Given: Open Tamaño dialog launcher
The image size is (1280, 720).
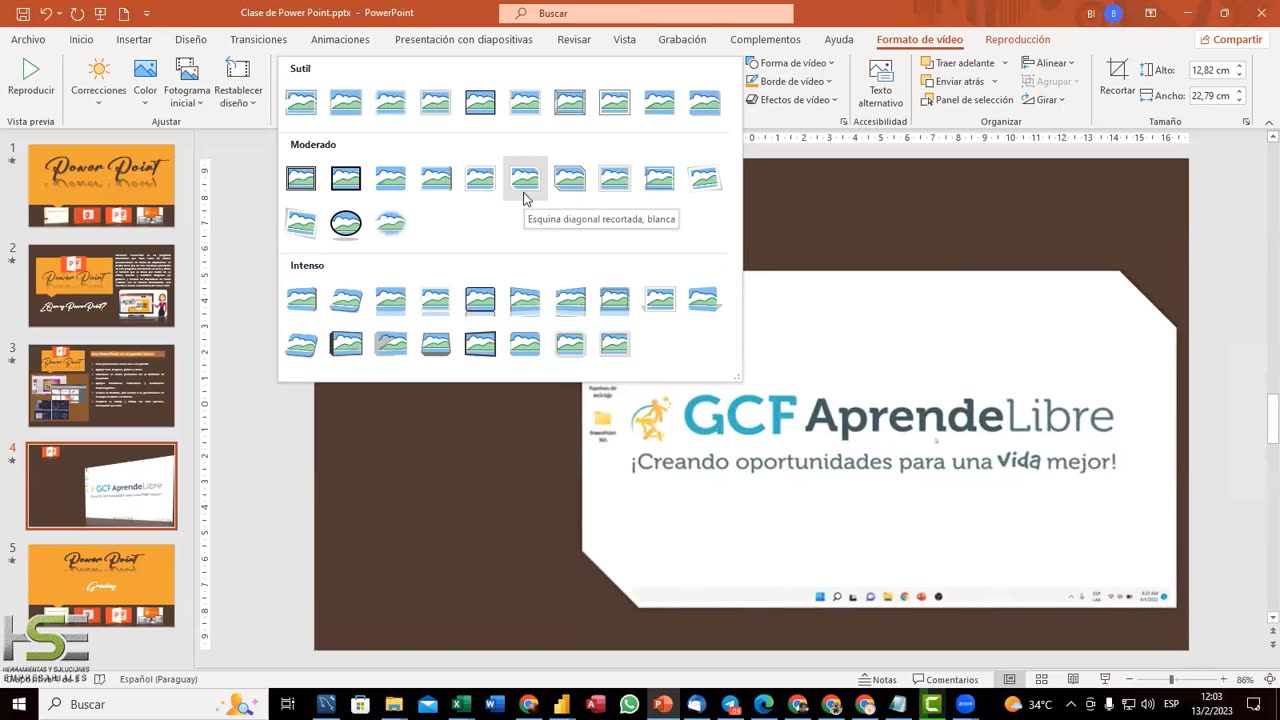Looking at the screenshot, I should click(x=1246, y=121).
